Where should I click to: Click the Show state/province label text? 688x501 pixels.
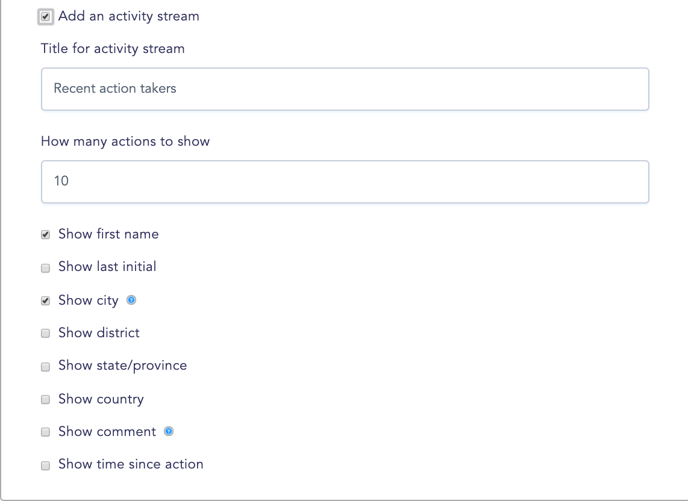(122, 365)
